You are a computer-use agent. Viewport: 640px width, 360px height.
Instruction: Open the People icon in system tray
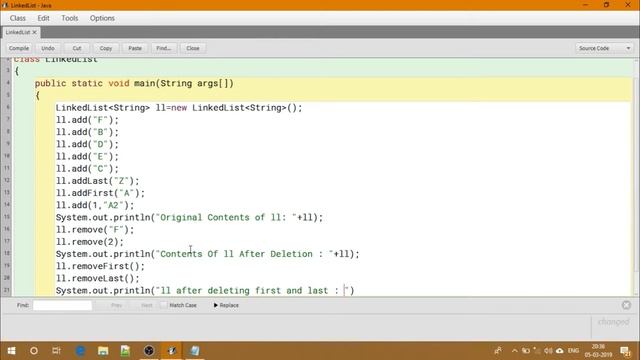pos(498,351)
